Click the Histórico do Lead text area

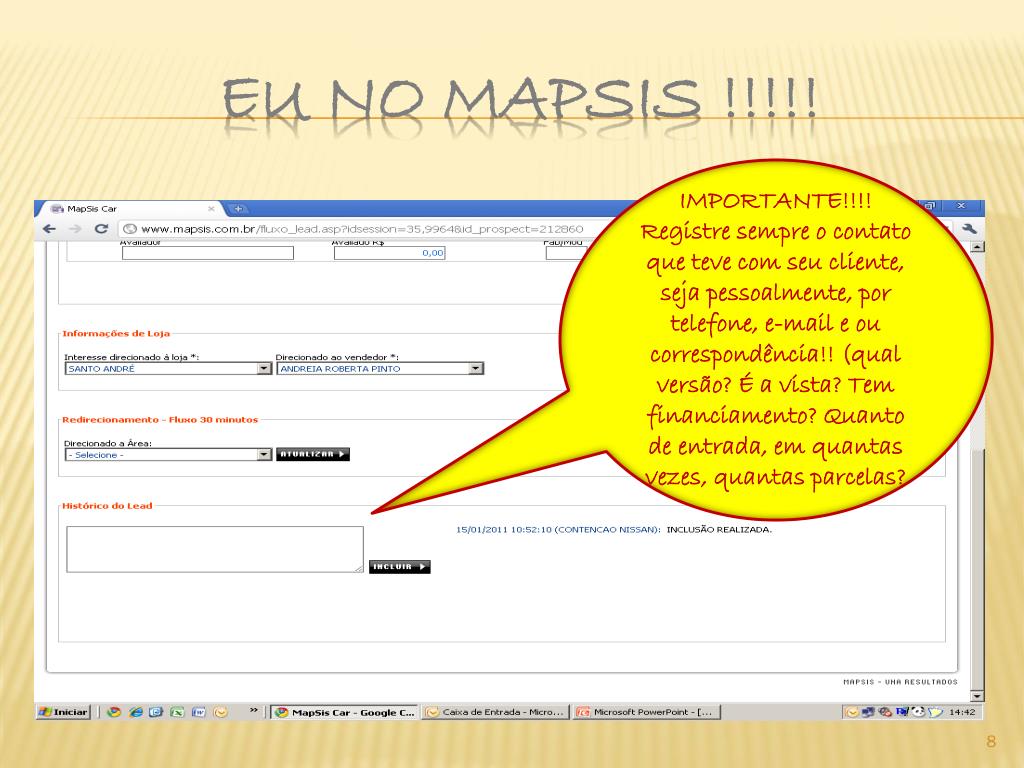pyautogui.click(x=215, y=549)
